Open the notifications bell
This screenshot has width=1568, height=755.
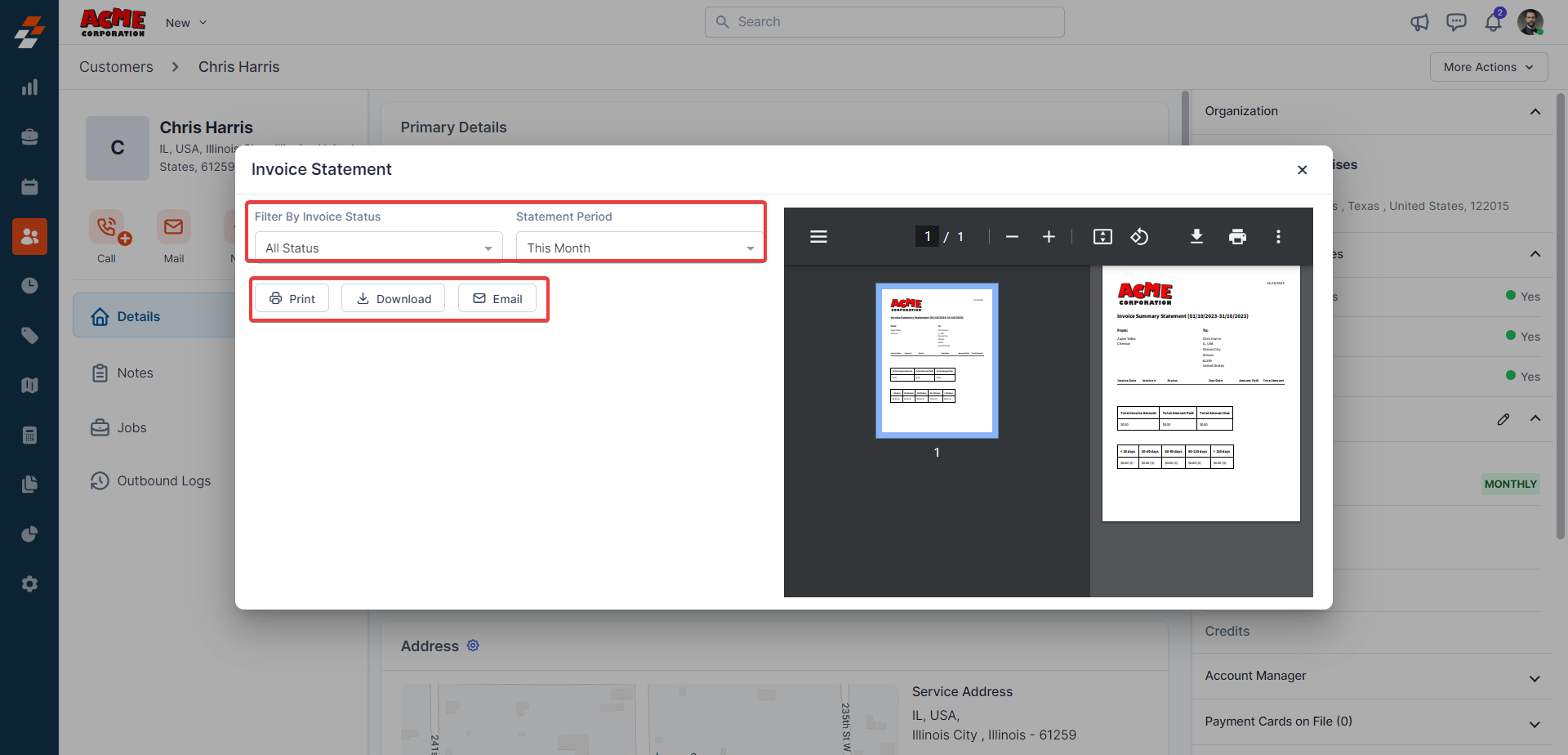click(1494, 21)
